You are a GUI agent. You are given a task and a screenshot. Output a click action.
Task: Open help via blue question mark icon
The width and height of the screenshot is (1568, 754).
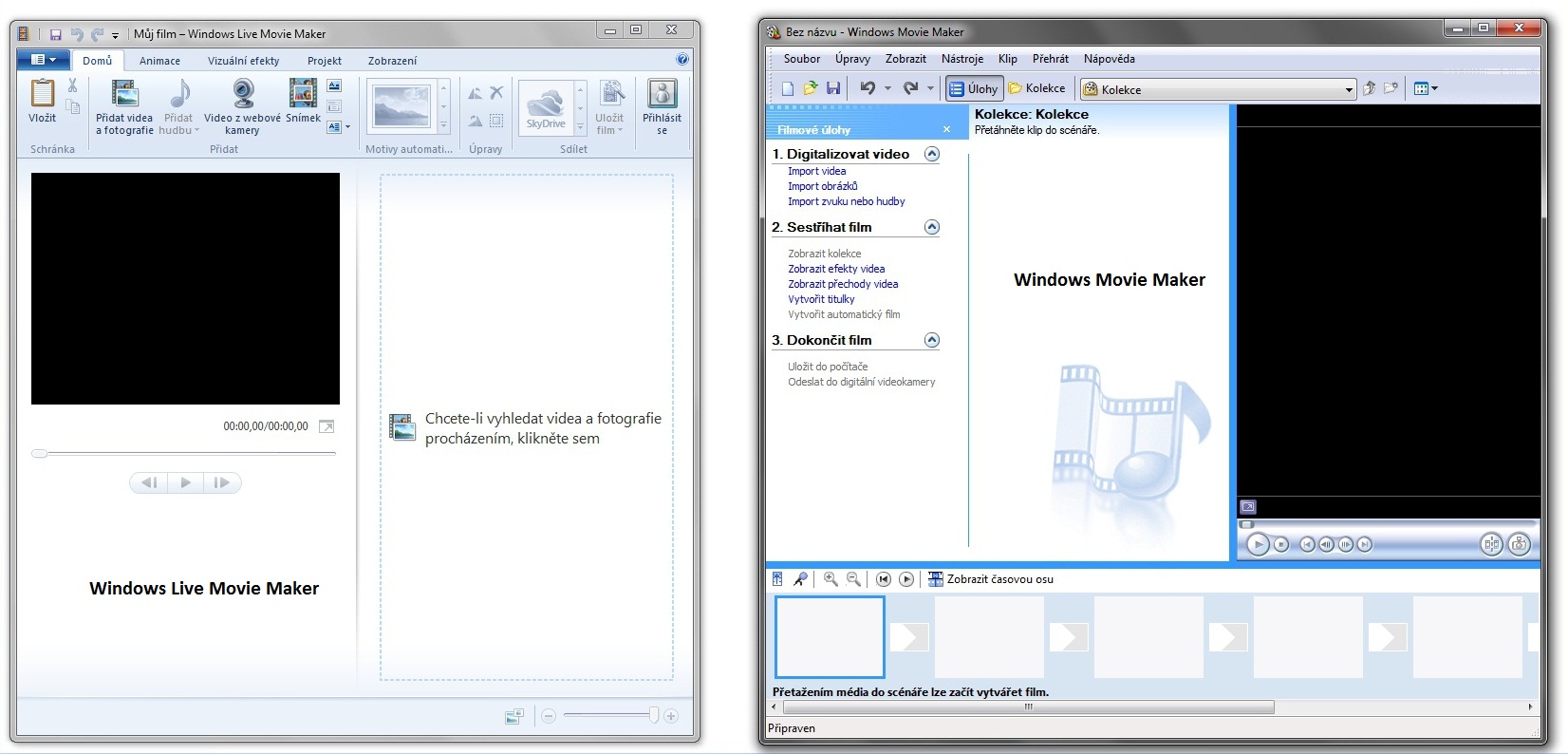682,59
